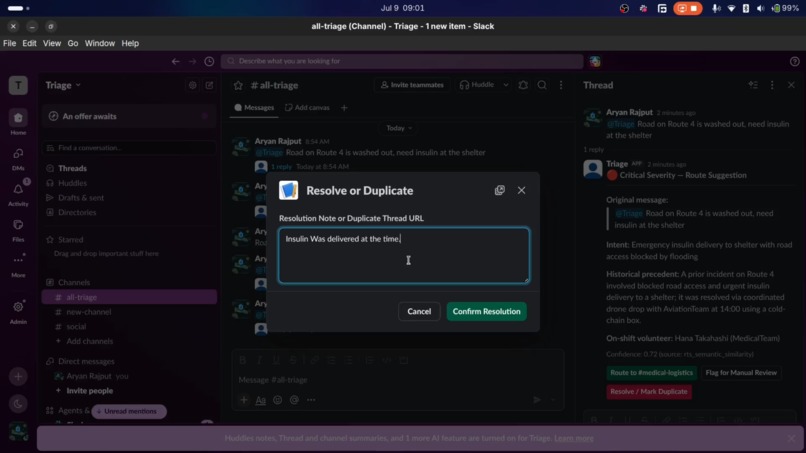This screenshot has width=806, height=453.
Task: Open the Add canvas tab
Action: (x=307, y=107)
